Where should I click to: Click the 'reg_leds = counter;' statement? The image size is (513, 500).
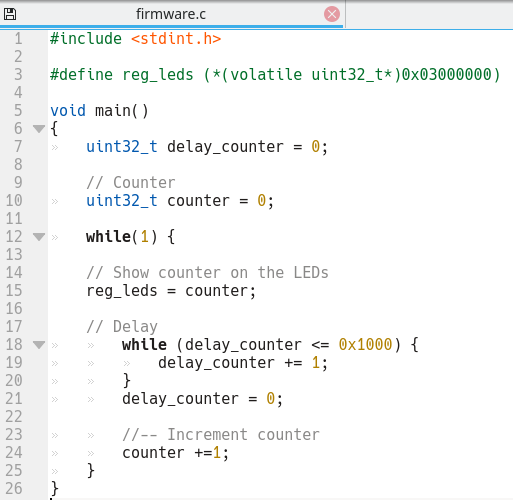coord(171,291)
